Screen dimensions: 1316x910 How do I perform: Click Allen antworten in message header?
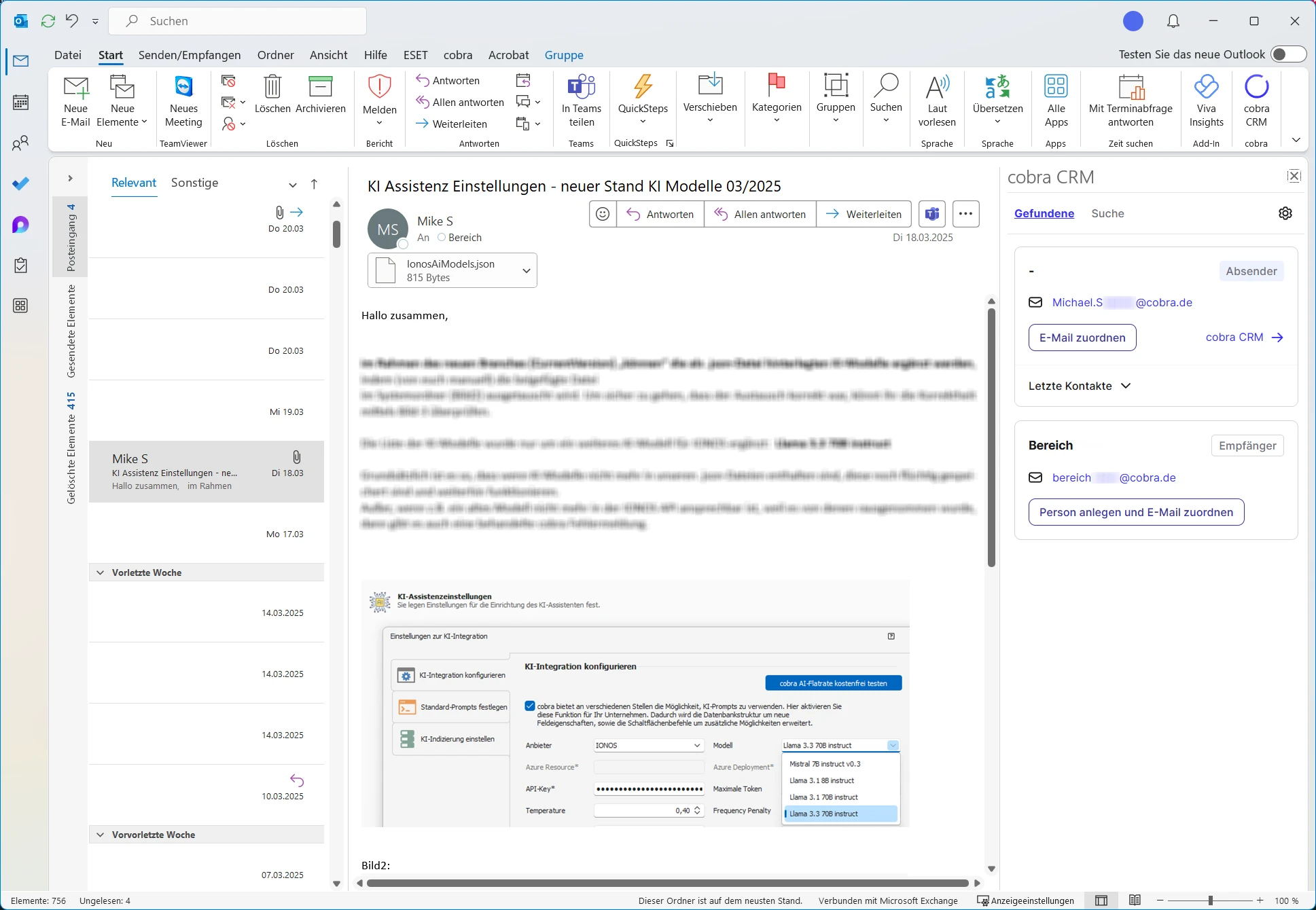(x=760, y=214)
